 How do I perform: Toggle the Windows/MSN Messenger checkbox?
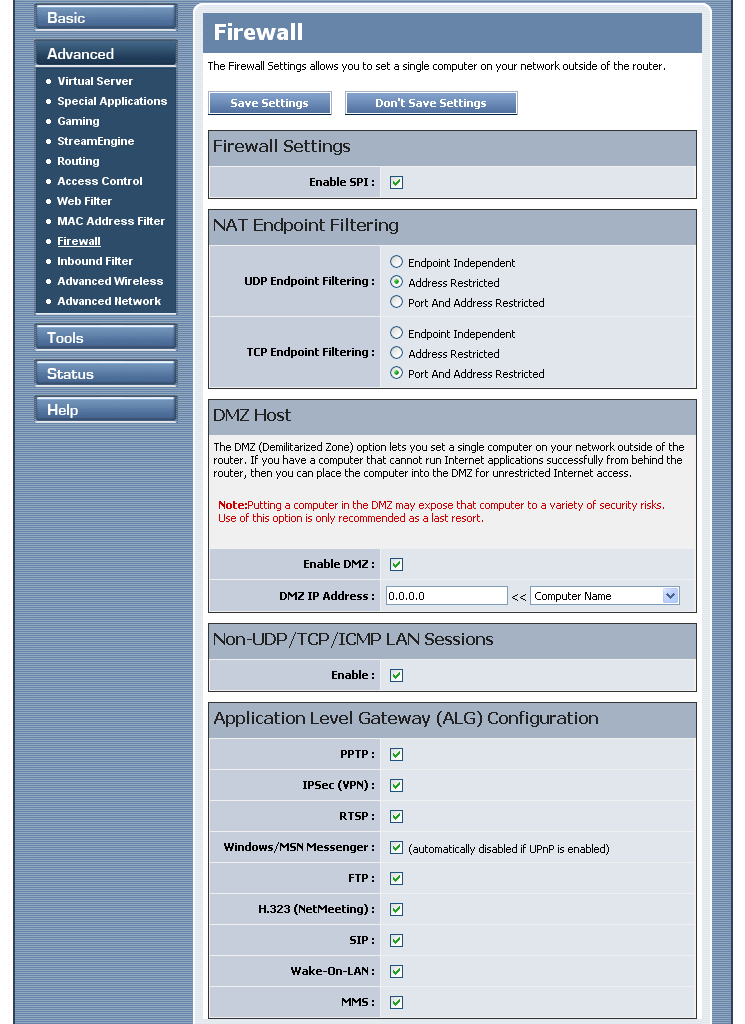(396, 848)
